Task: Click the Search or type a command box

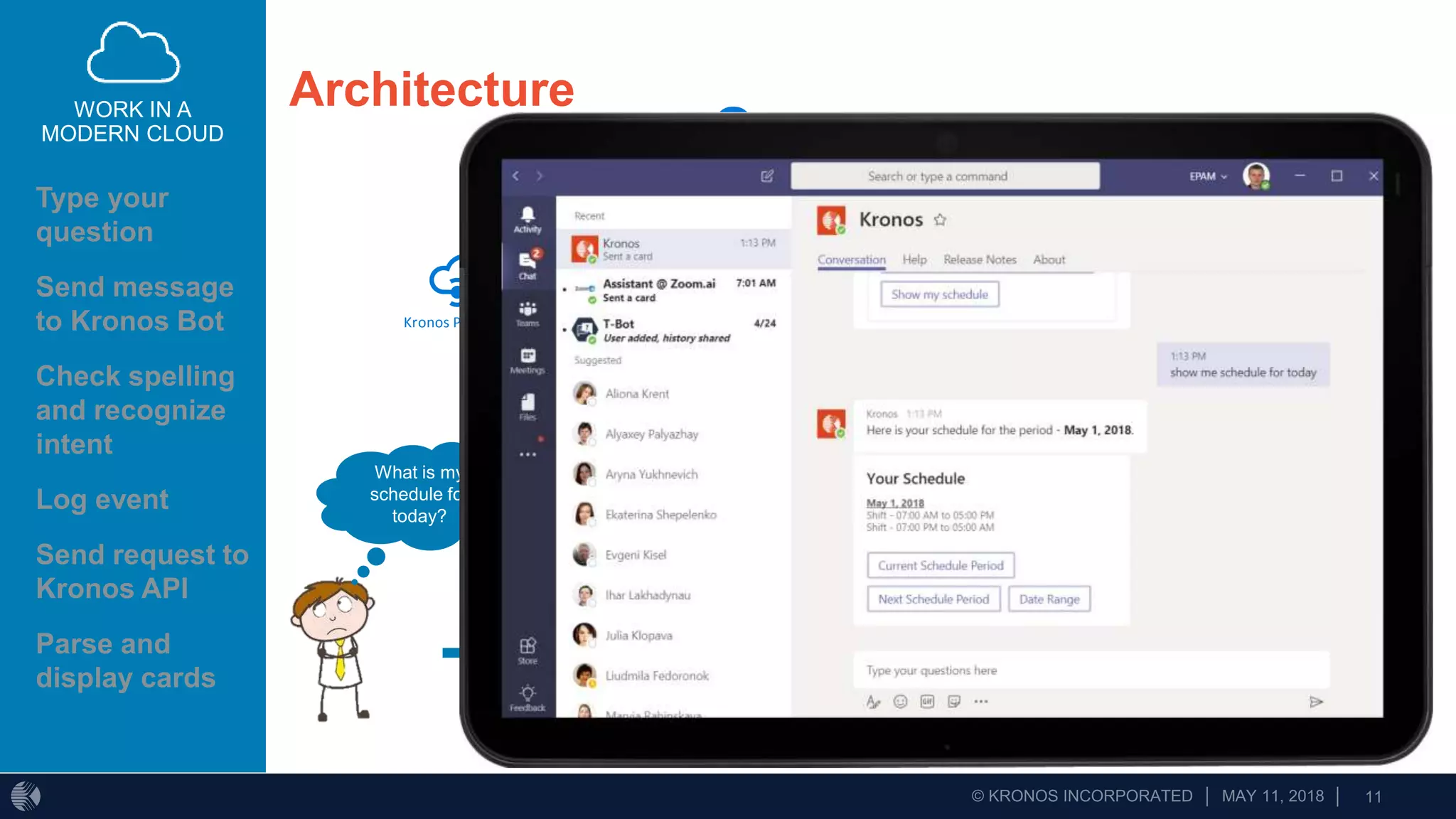Action: tap(945, 176)
